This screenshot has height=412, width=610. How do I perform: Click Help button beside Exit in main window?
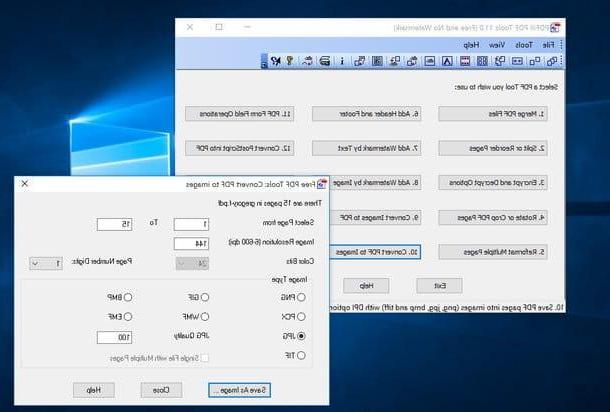(366, 286)
